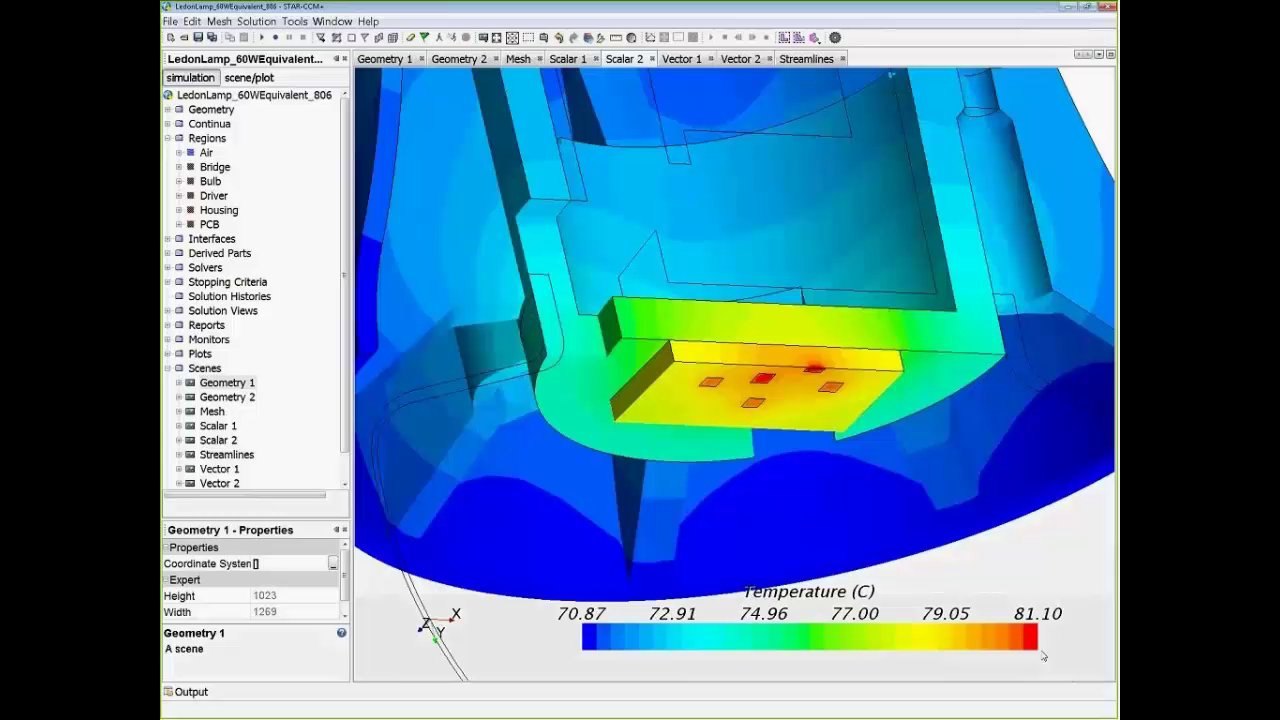
Task: Click the X-Y-Z coordinate axes triad
Action: [438, 625]
